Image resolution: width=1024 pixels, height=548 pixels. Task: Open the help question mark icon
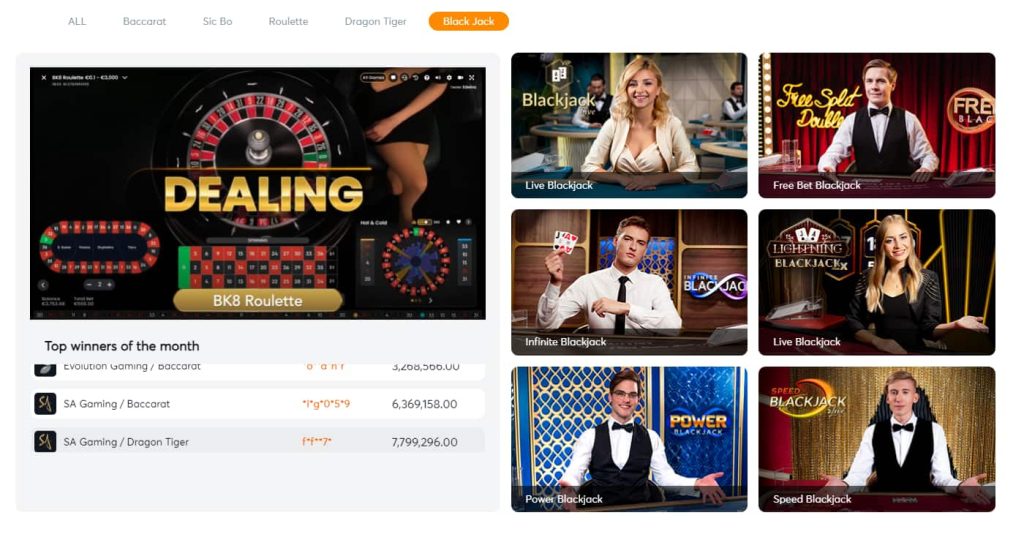[x=426, y=78]
